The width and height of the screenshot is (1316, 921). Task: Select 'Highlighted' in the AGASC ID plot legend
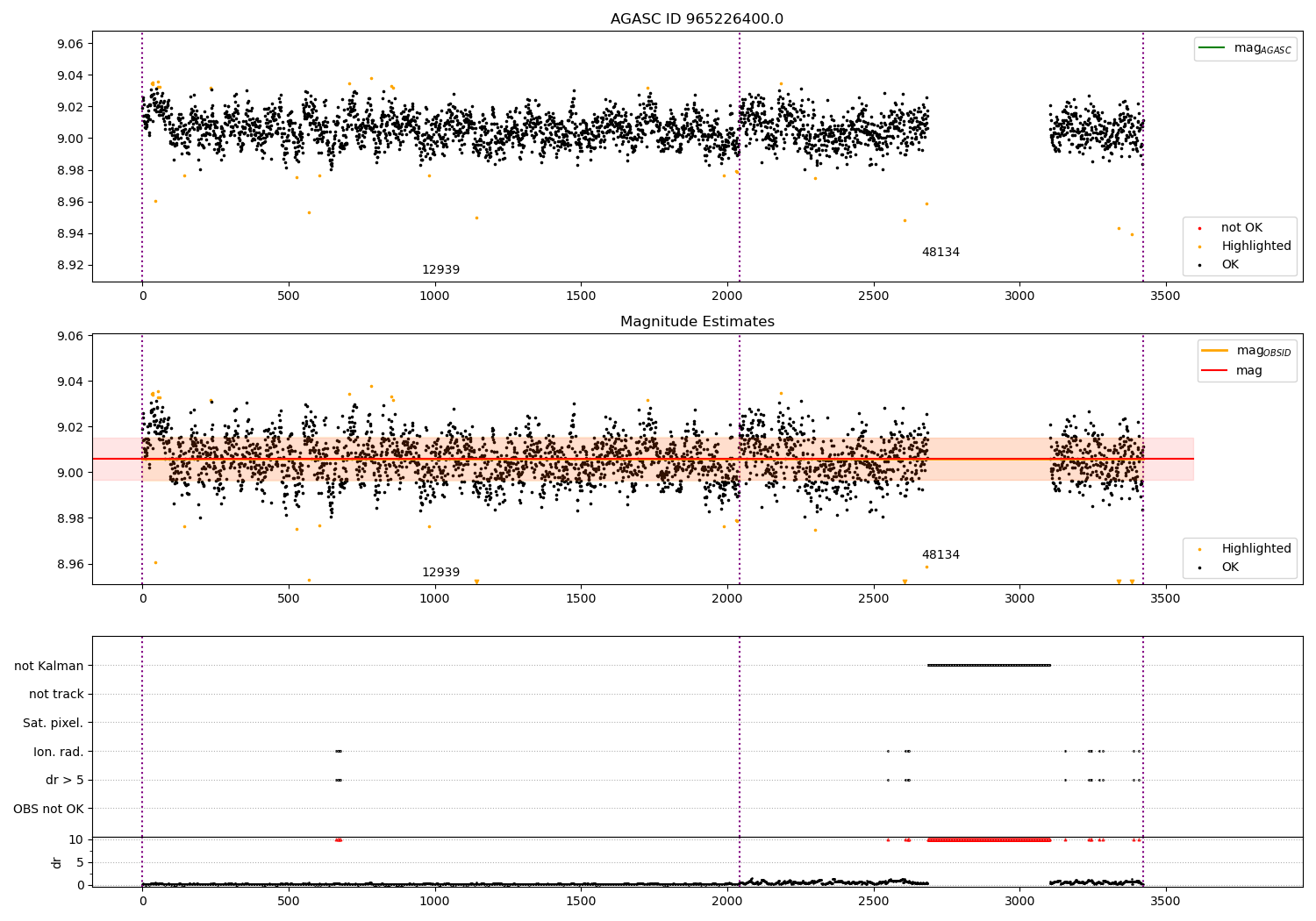pos(1255,246)
